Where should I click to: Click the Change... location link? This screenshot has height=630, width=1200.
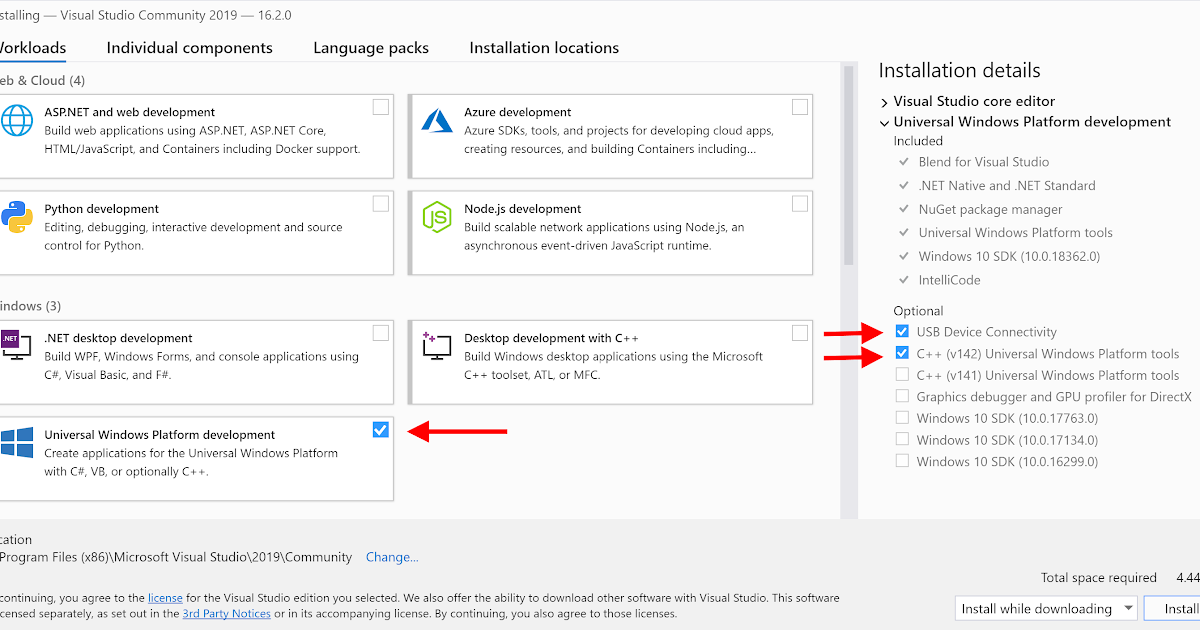point(392,557)
